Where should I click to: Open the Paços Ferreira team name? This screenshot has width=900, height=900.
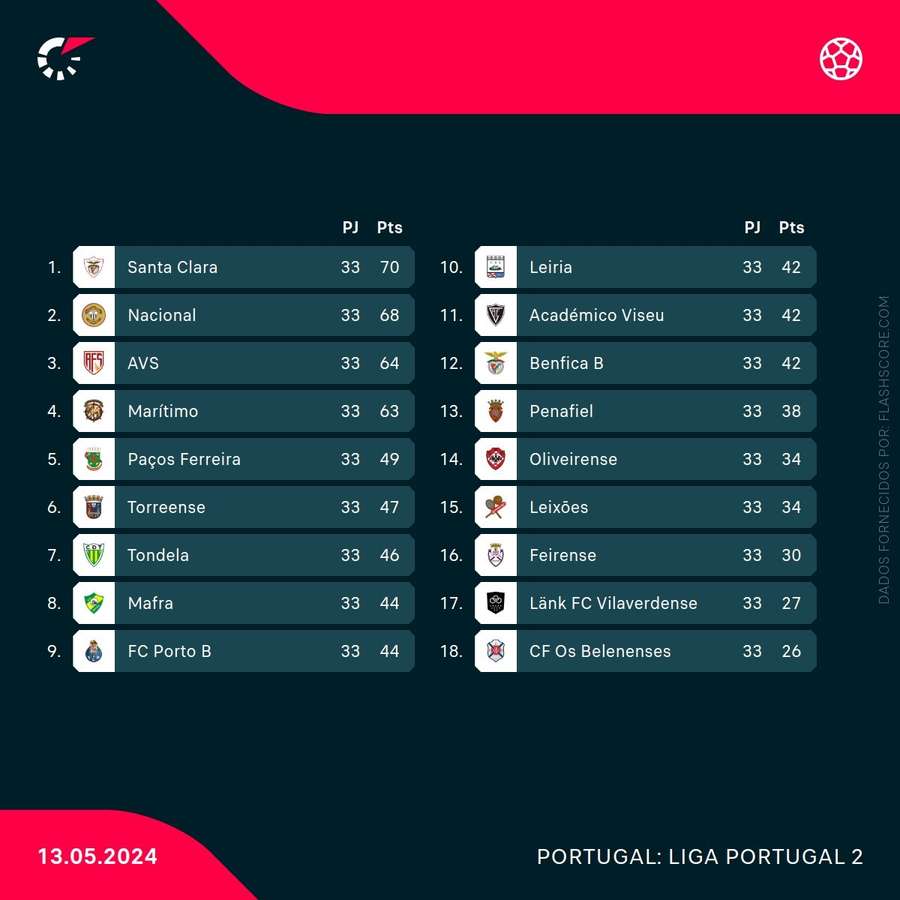pyautogui.click(x=184, y=459)
